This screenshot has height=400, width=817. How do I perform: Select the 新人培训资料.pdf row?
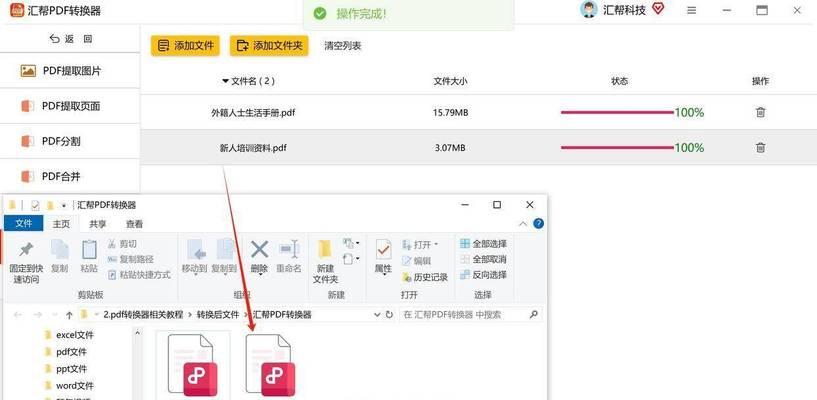pyautogui.click(x=479, y=147)
